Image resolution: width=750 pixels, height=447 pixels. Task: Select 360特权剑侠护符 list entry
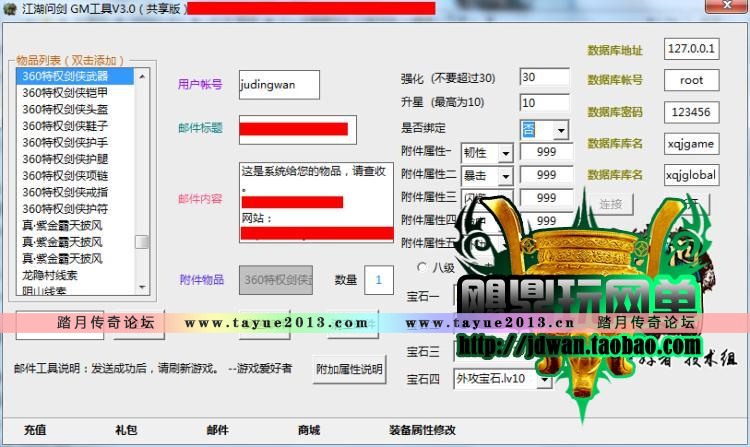pyautogui.click(x=75, y=209)
